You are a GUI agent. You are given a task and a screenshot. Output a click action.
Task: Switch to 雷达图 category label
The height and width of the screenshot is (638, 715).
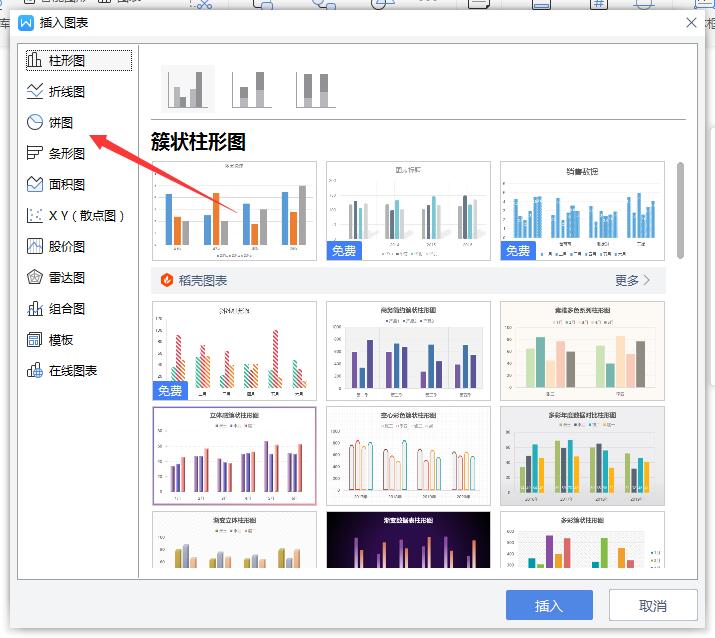tap(67, 278)
